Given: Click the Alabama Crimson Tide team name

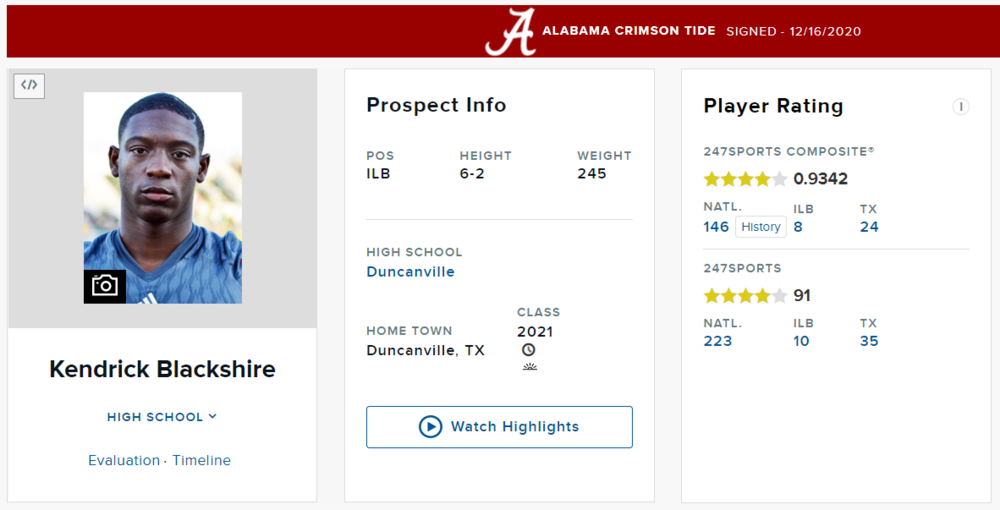Looking at the screenshot, I should click(628, 31).
